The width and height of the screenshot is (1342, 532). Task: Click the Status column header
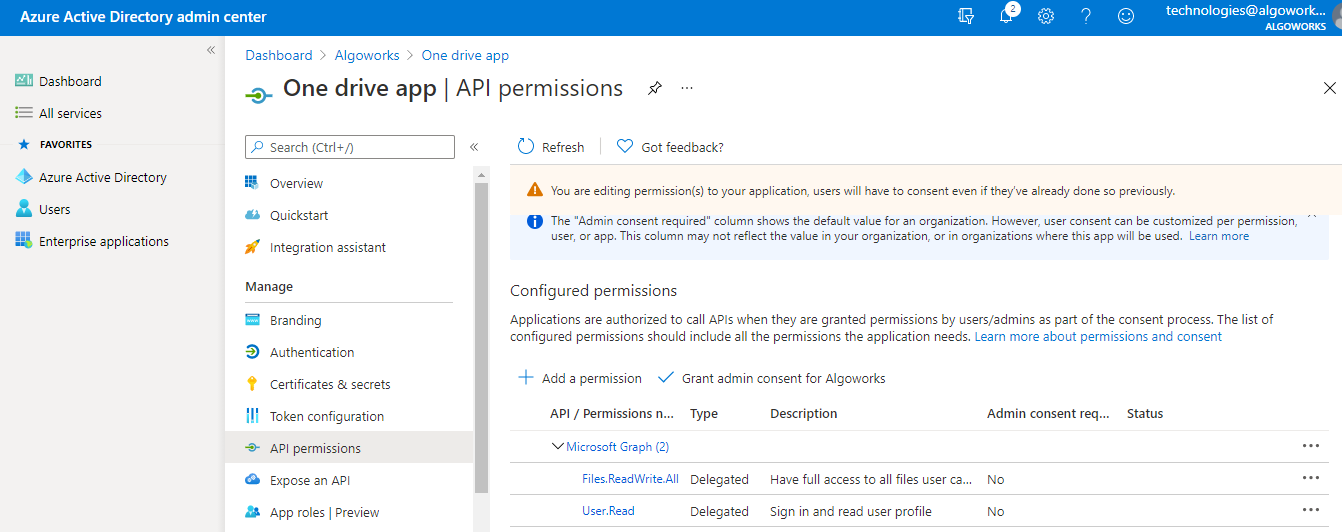pos(1145,413)
